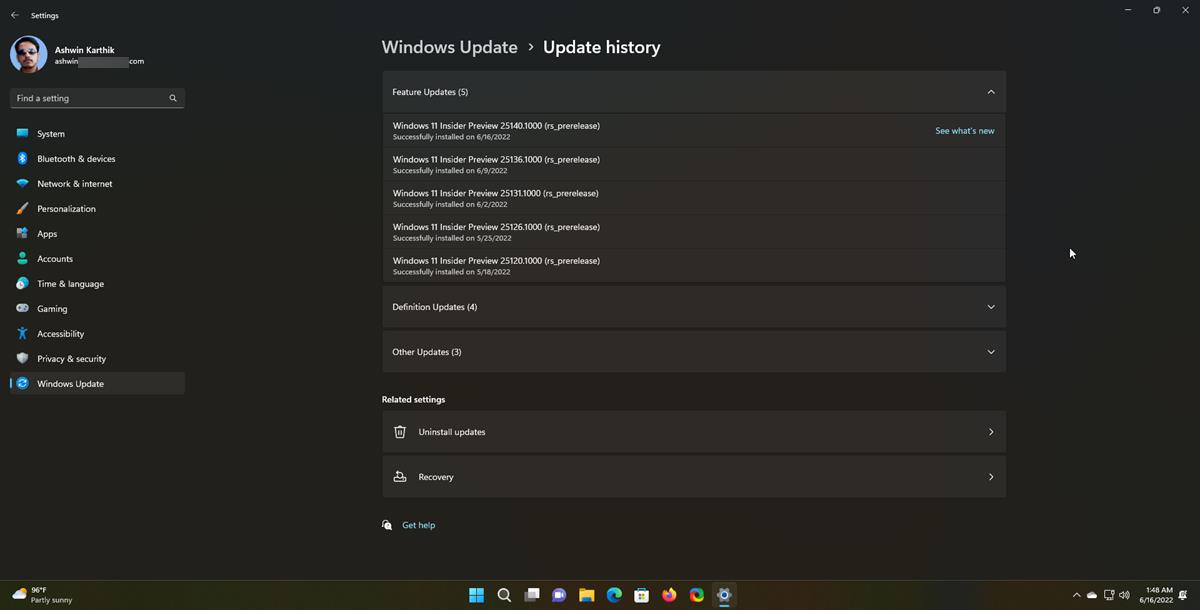
Task: Select the Gaming icon in the sidebar
Action: point(23,308)
